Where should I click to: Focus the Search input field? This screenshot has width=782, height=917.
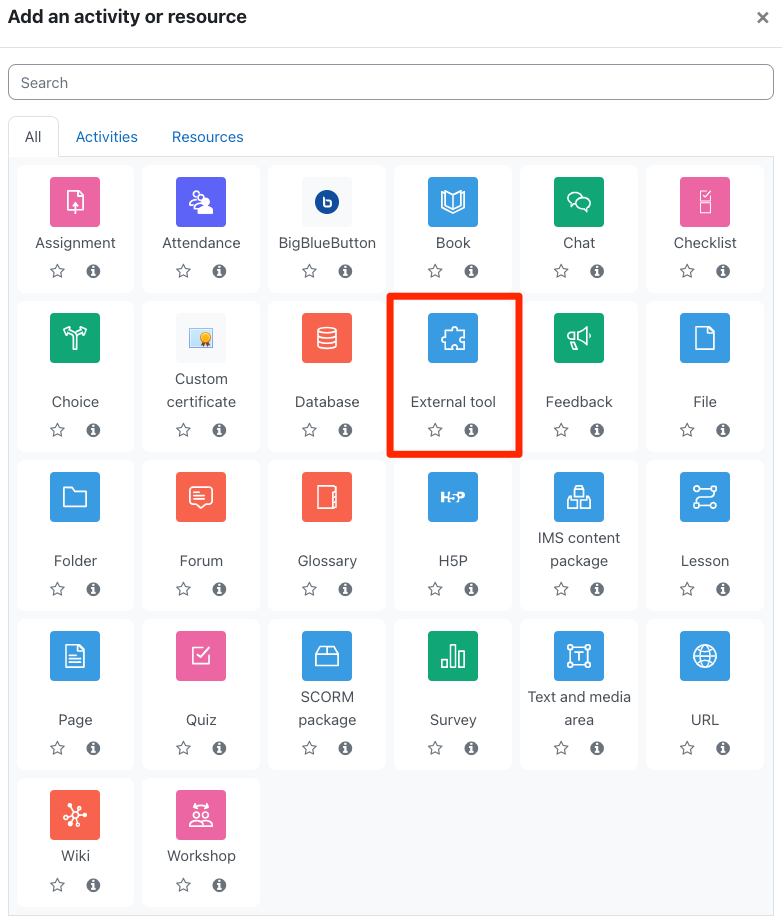click(x=391, y=82)
